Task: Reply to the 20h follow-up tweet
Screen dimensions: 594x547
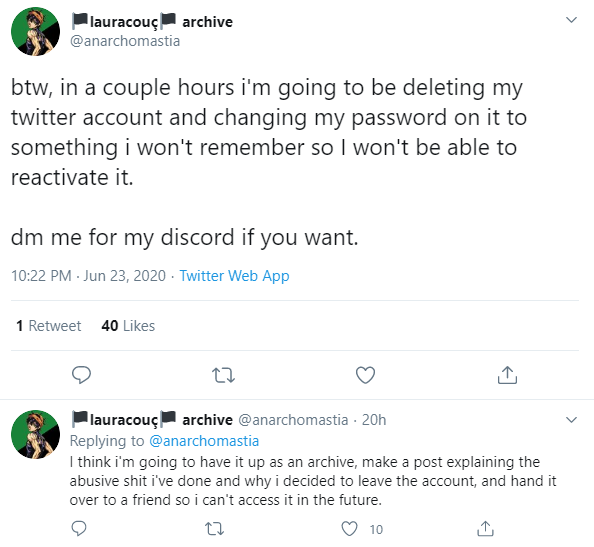Action: 79,528
